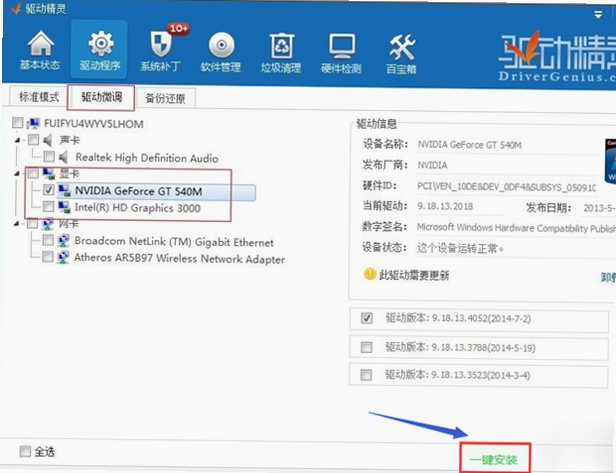Check Broadcom NetLink Gigabit Ethernet checkbox
The height and width of the screenshot is (473, 616).
coord(48,240)
